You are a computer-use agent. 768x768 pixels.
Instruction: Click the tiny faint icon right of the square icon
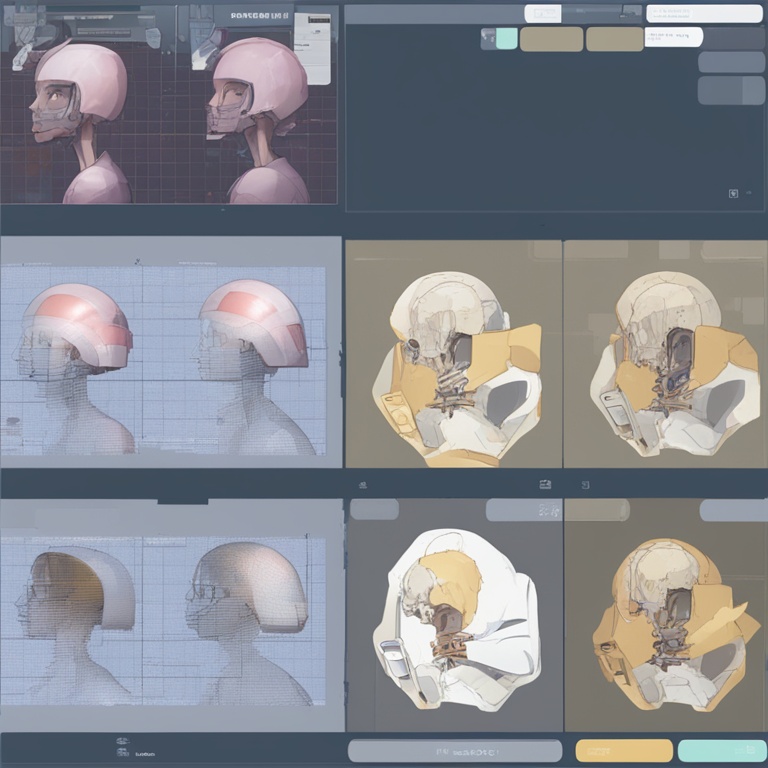coord(748,193)
